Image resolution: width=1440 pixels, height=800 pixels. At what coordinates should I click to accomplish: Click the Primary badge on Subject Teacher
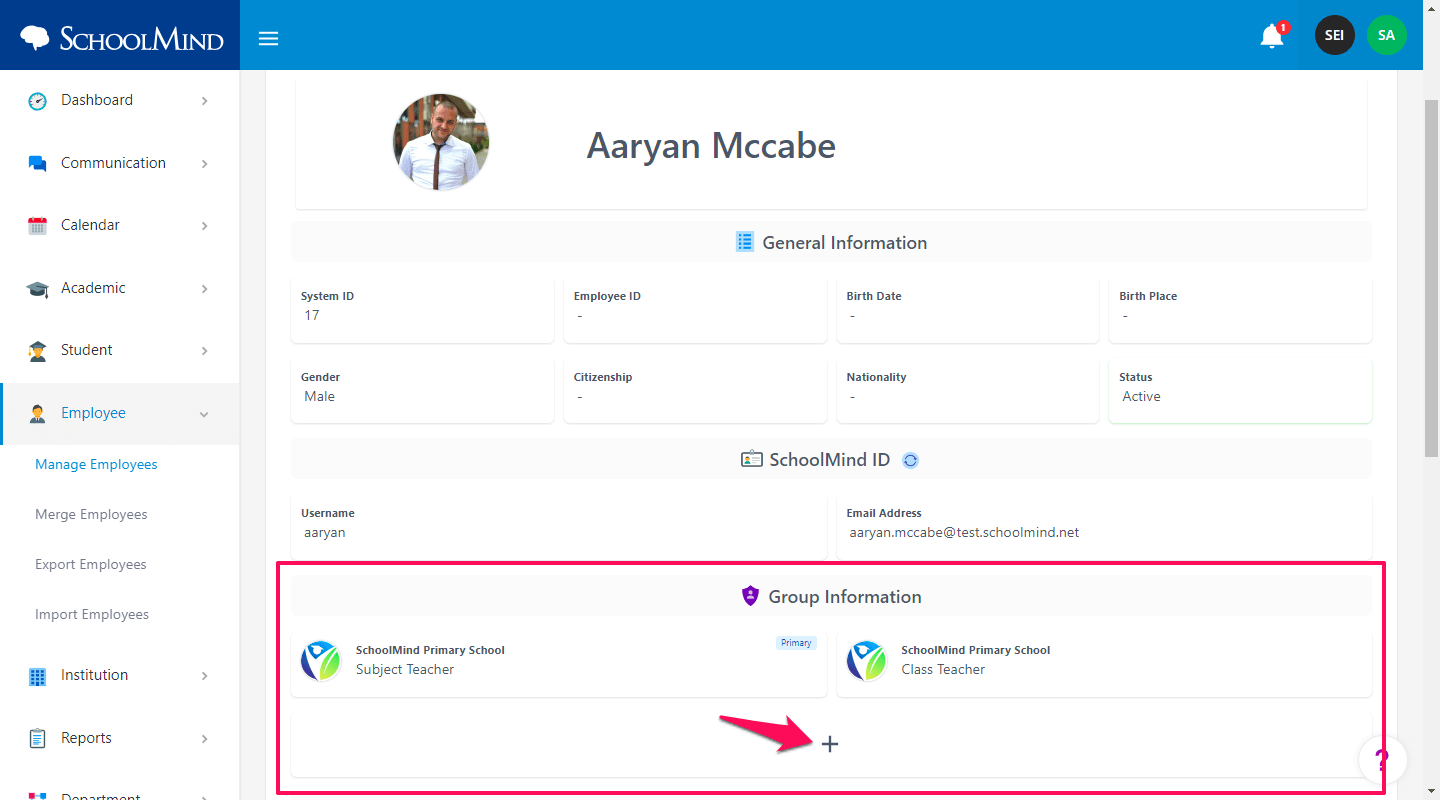click(x=796, y=643)
